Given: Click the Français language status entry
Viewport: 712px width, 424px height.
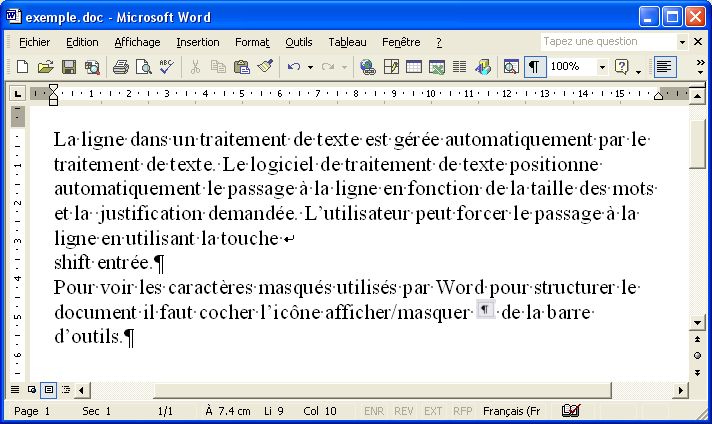Looking at the screenshot, I should tap(511, 411).
